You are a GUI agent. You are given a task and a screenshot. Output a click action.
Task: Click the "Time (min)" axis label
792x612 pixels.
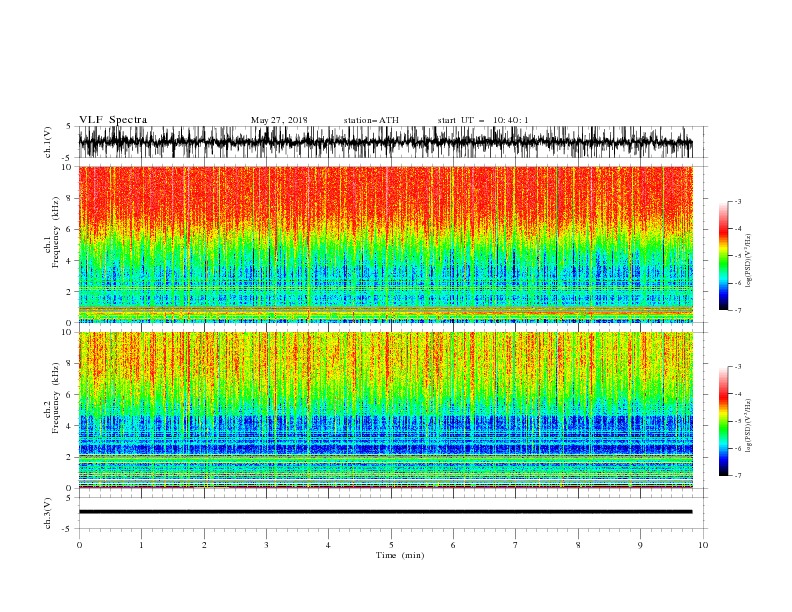point(400,555)
